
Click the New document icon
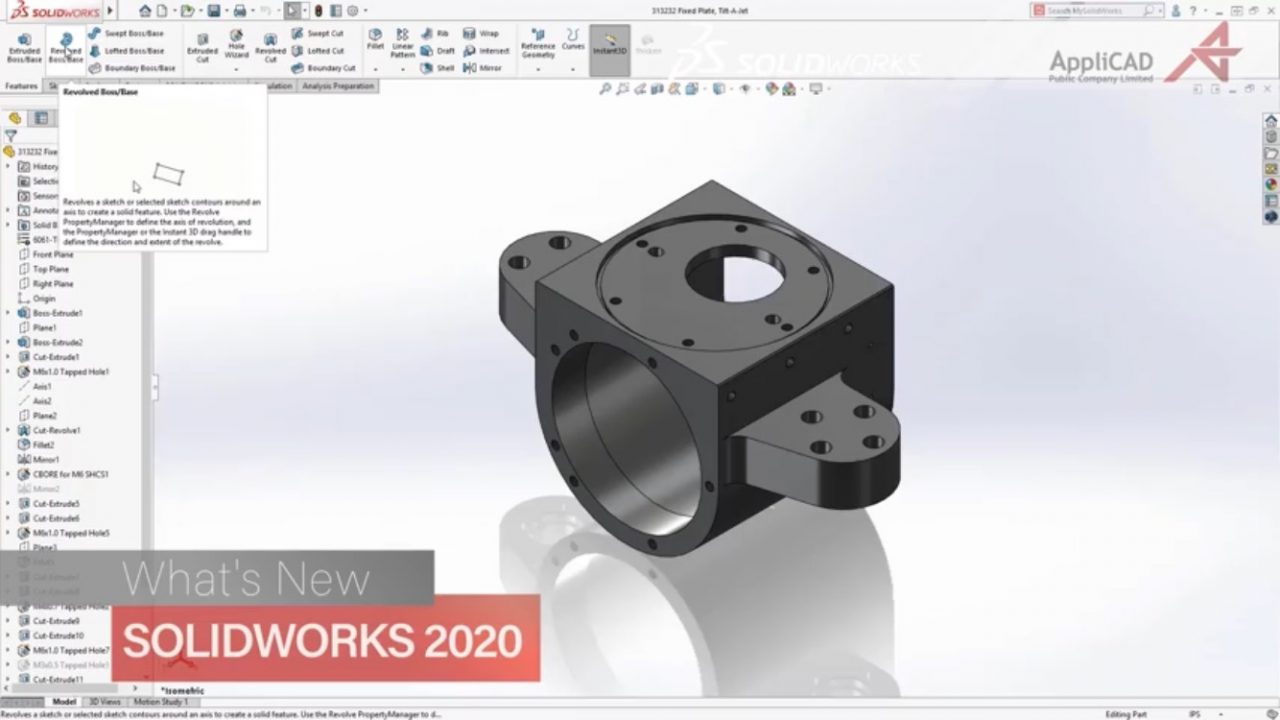point(164,11)
